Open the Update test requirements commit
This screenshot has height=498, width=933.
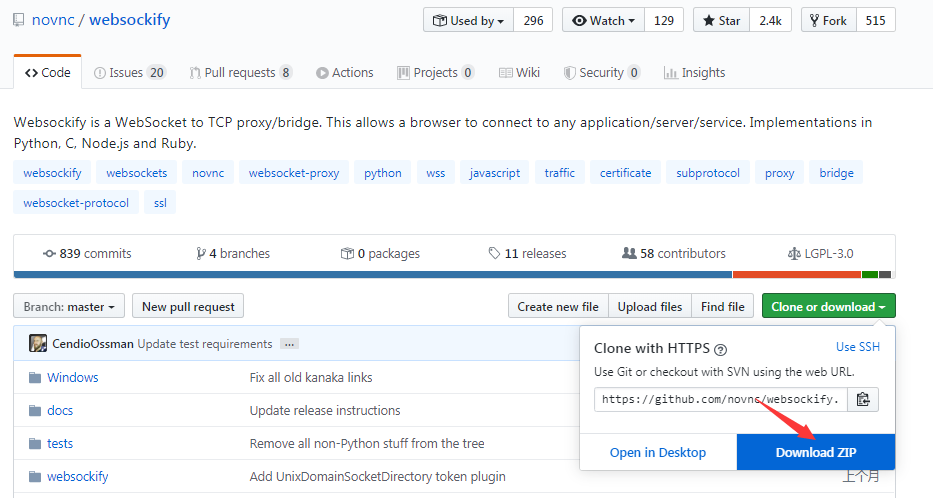pos(205,344)
